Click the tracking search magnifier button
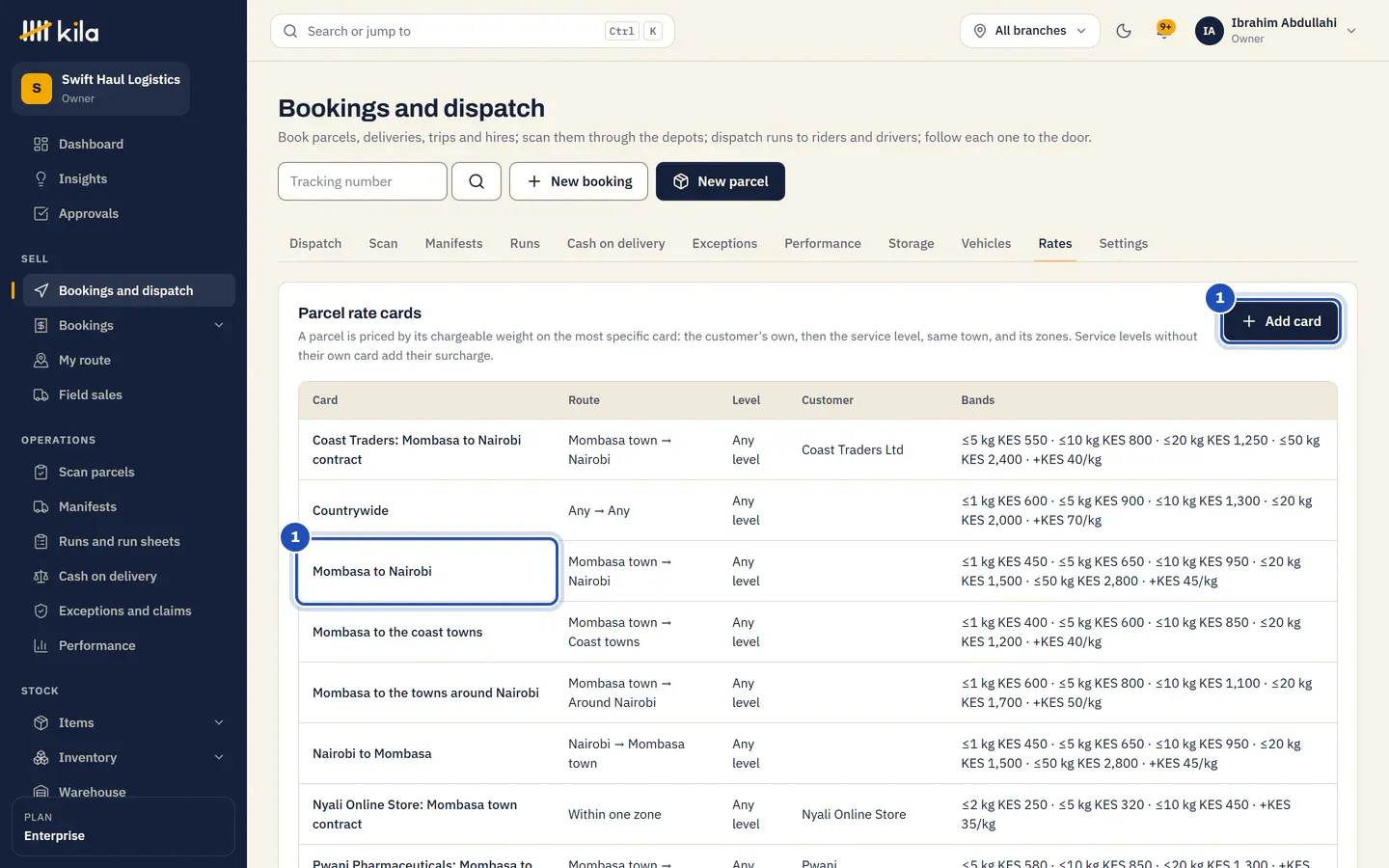 [477, 181]
